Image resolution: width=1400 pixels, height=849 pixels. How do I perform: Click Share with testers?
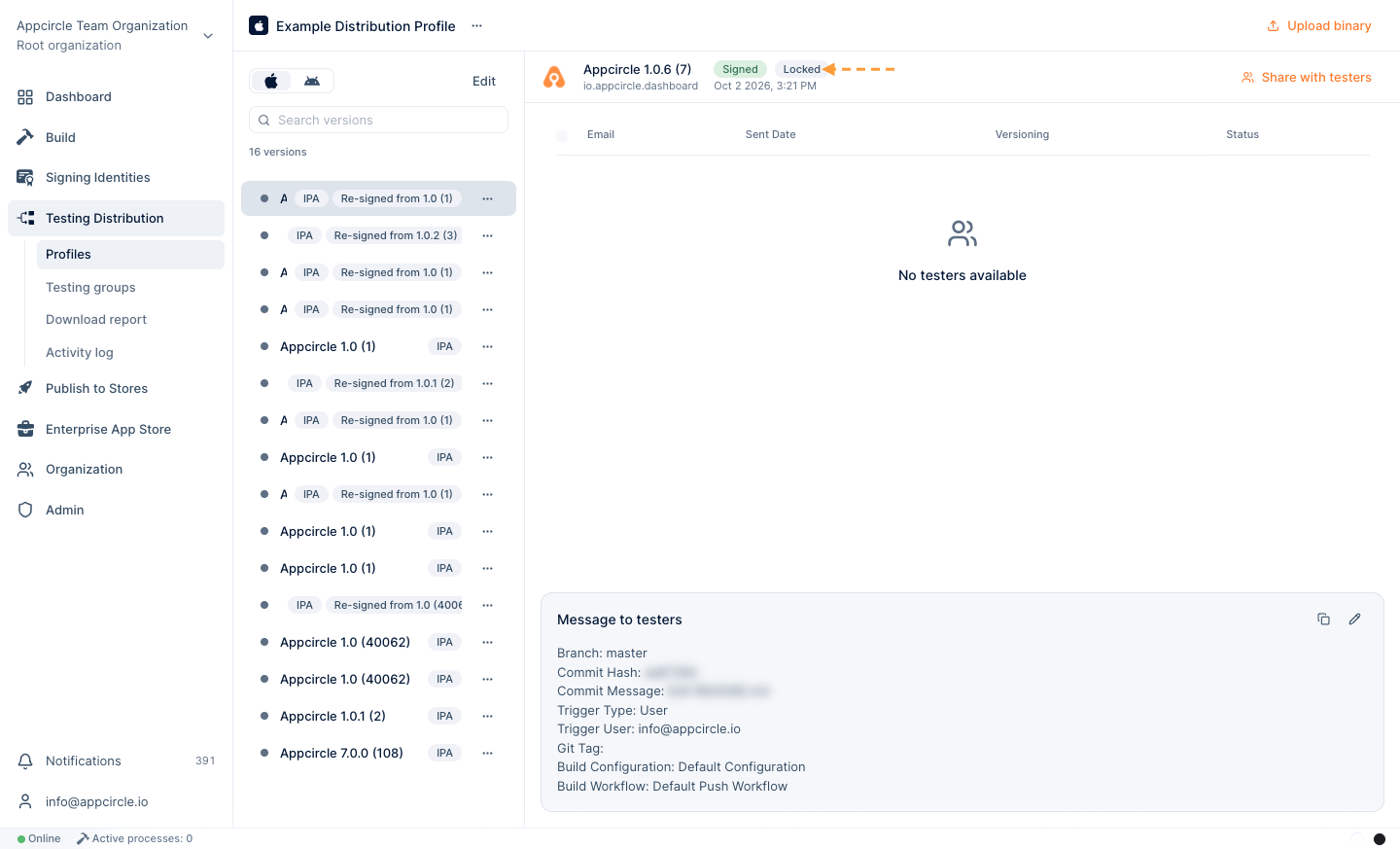pos(1306,78)
